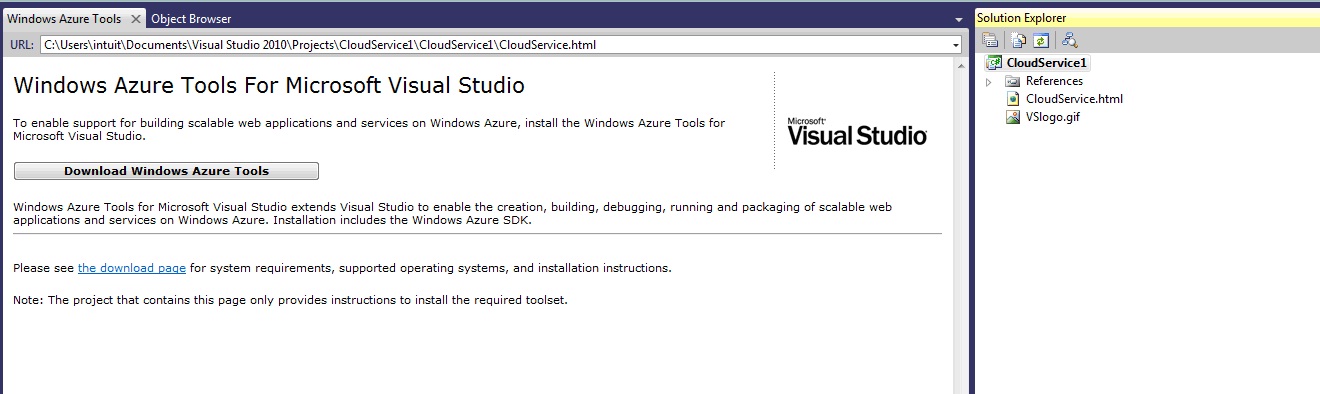The image size is (1320, 394).
Task: Click the References folder icon
Action: point(1013,81)
